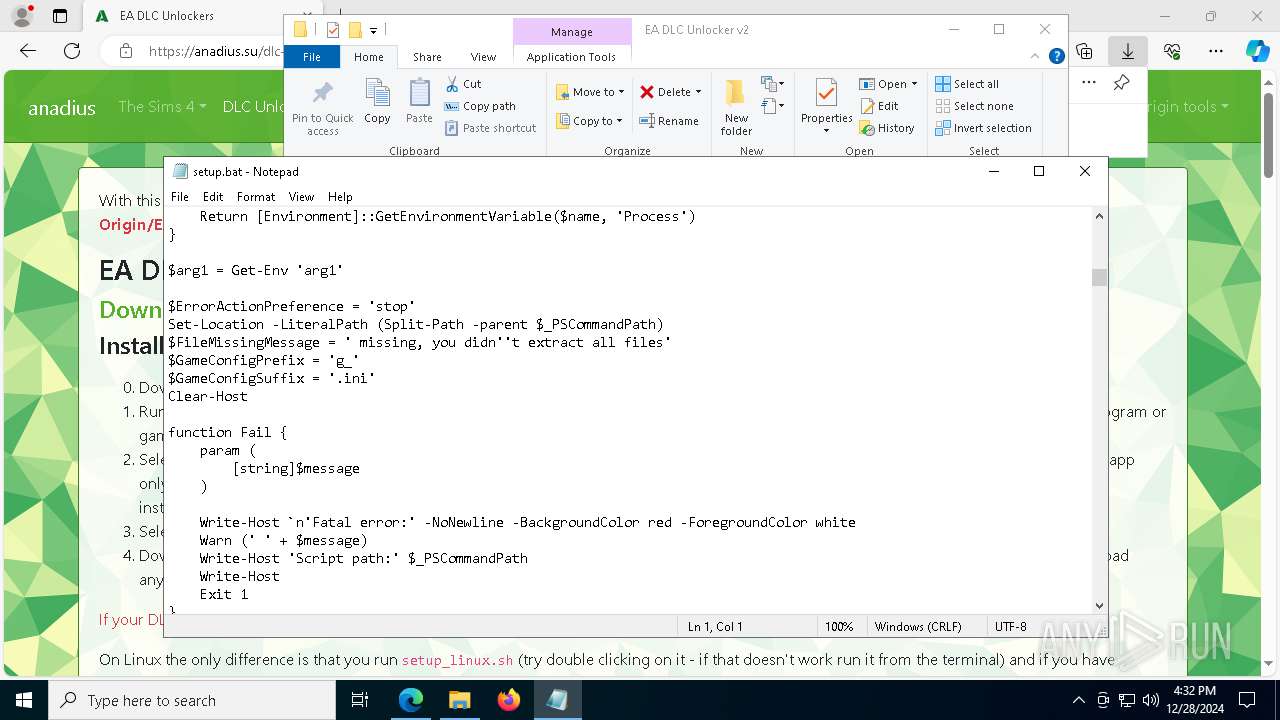Screen dimensions: 1280x720
Task: Open the Move to dropdown
Action: (590, 92)
